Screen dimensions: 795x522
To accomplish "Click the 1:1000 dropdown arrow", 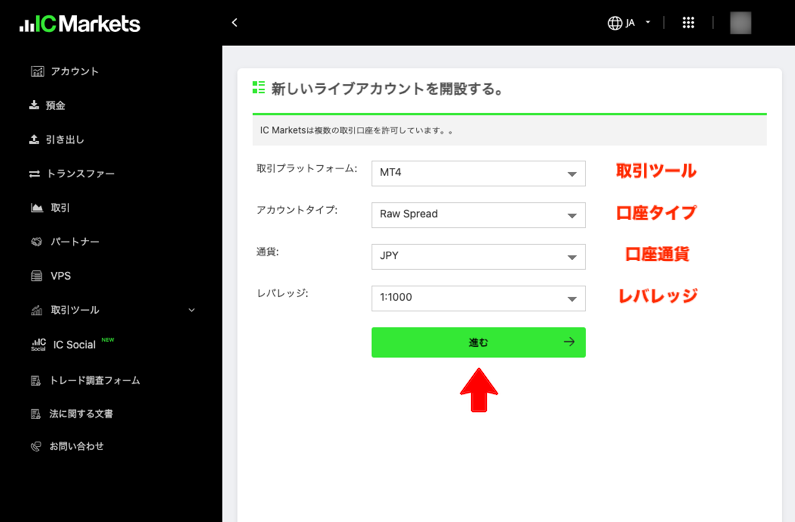I will click(572, 299).
